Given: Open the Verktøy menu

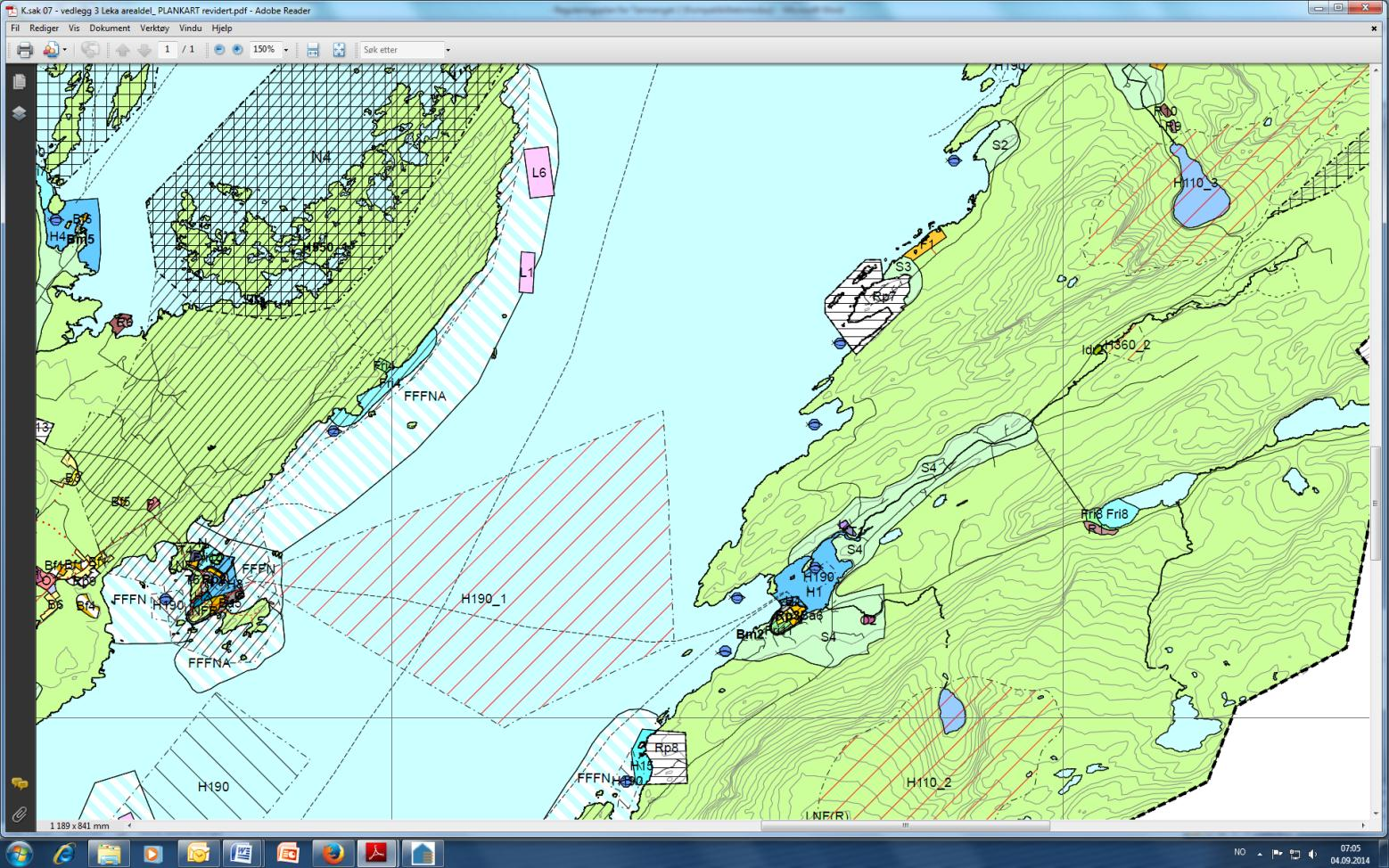Looking at the screenshot, I should (154, 28).
